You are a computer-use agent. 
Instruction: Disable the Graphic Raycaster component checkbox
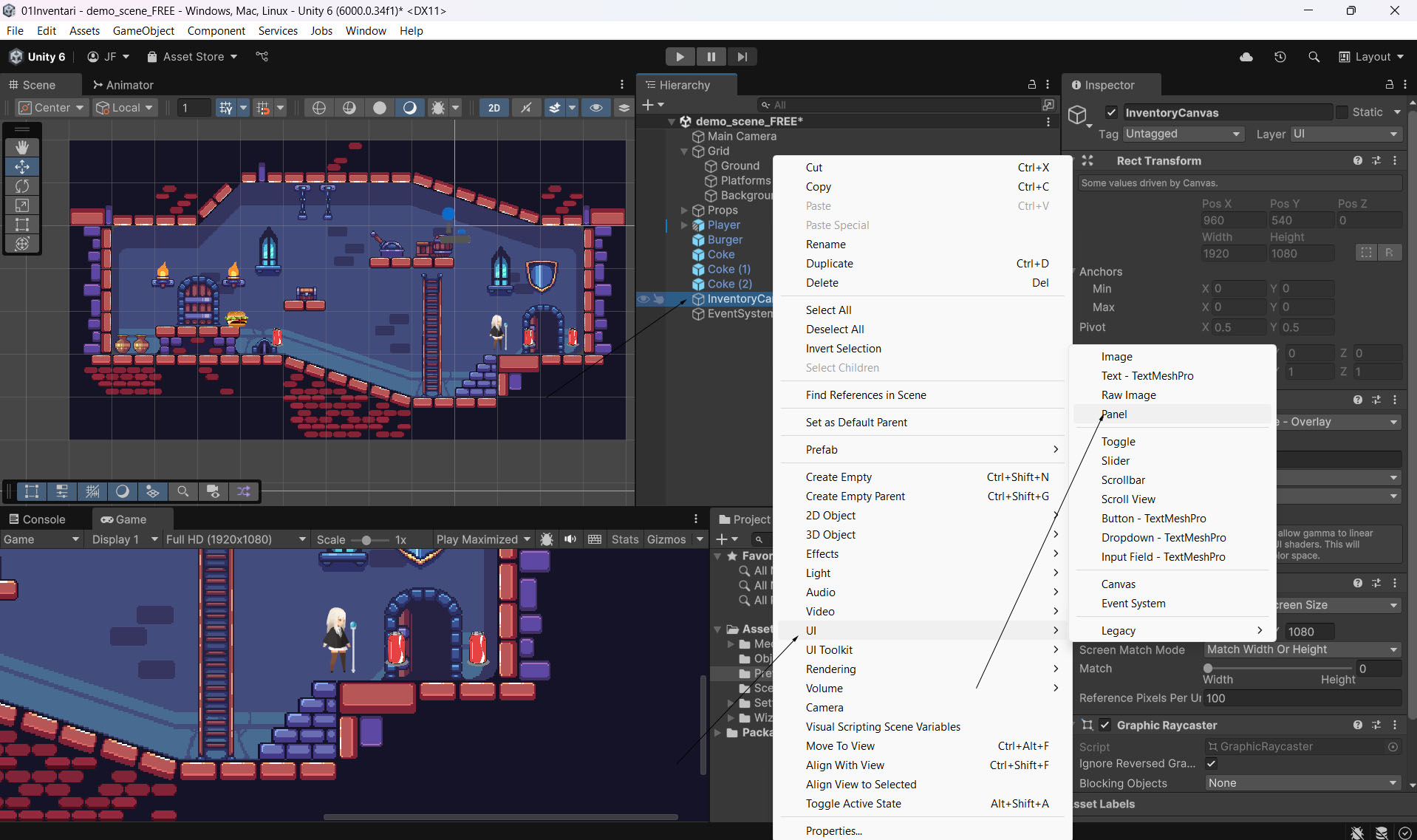[x=1105, y=725]
